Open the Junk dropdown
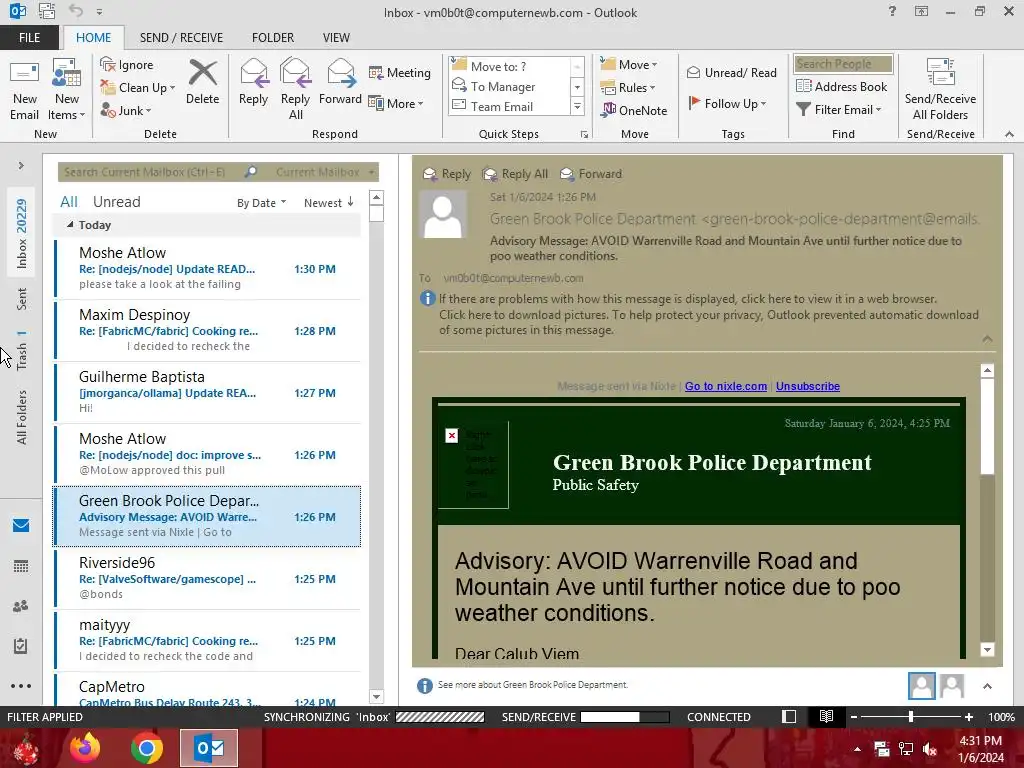The height and width of the screenshot is (768, 1024). click(x=126, y=110)
